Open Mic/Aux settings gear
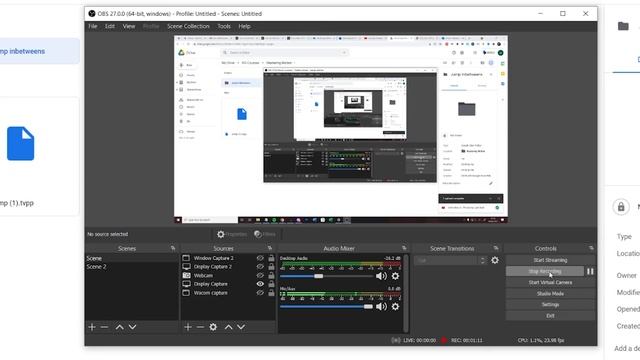Viewport: 640px width, 360px height. coord(395,307)
